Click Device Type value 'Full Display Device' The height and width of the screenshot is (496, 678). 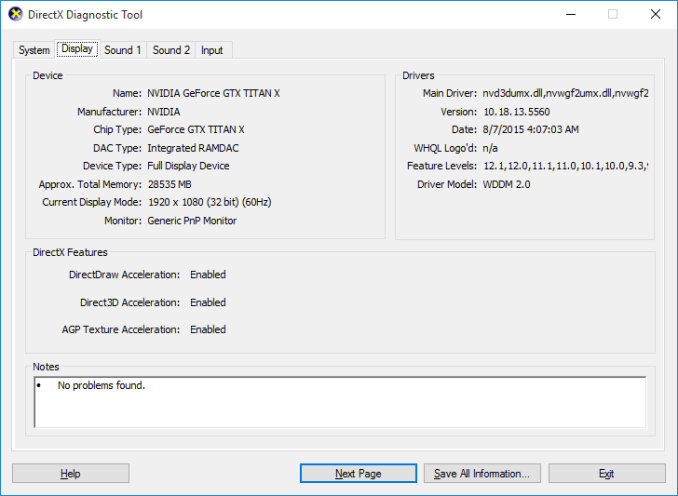pos(189,166)
